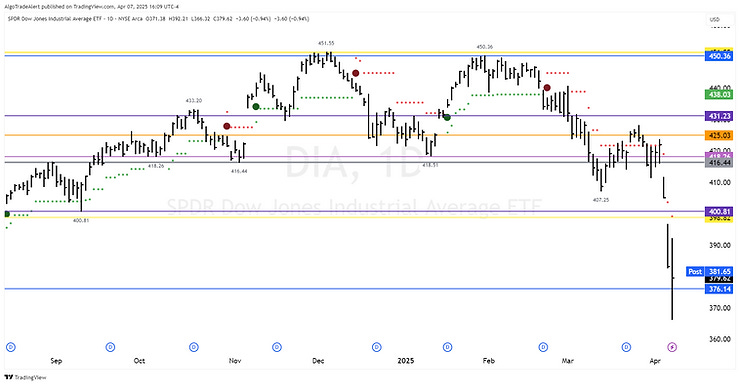This screenshot has width=740, height=385.
Task: Open the USD currency selector
Action: (x=715, y=19)
